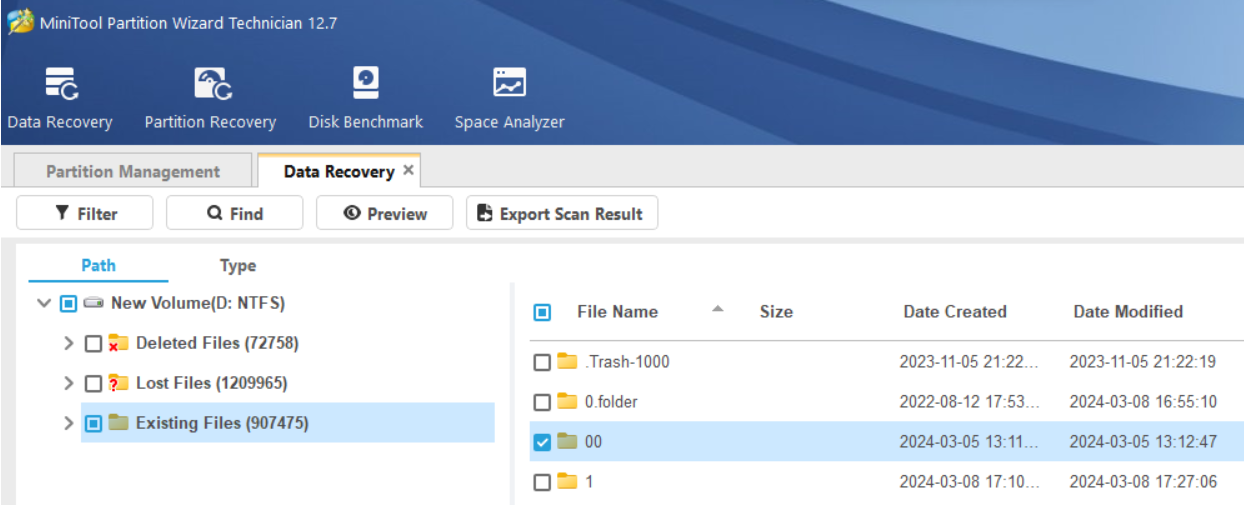Switch to Partition Management tab
The width and height of the screenshot is (1244, 505).
pos(133,171)
